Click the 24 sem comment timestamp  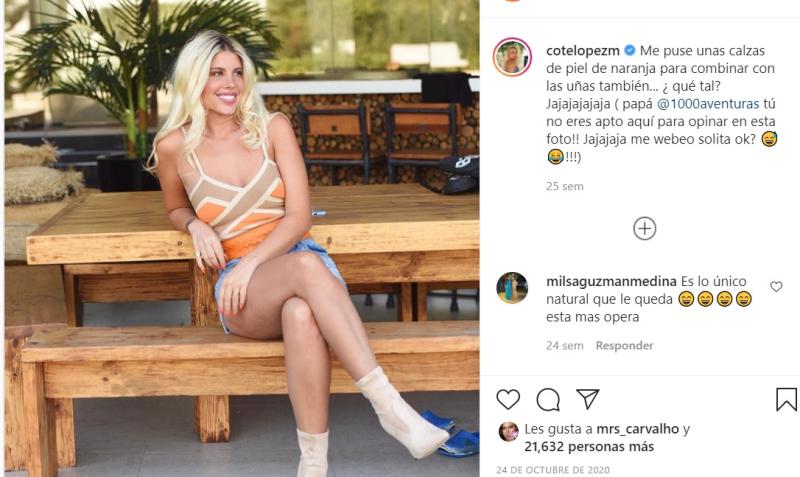[564, 345]
